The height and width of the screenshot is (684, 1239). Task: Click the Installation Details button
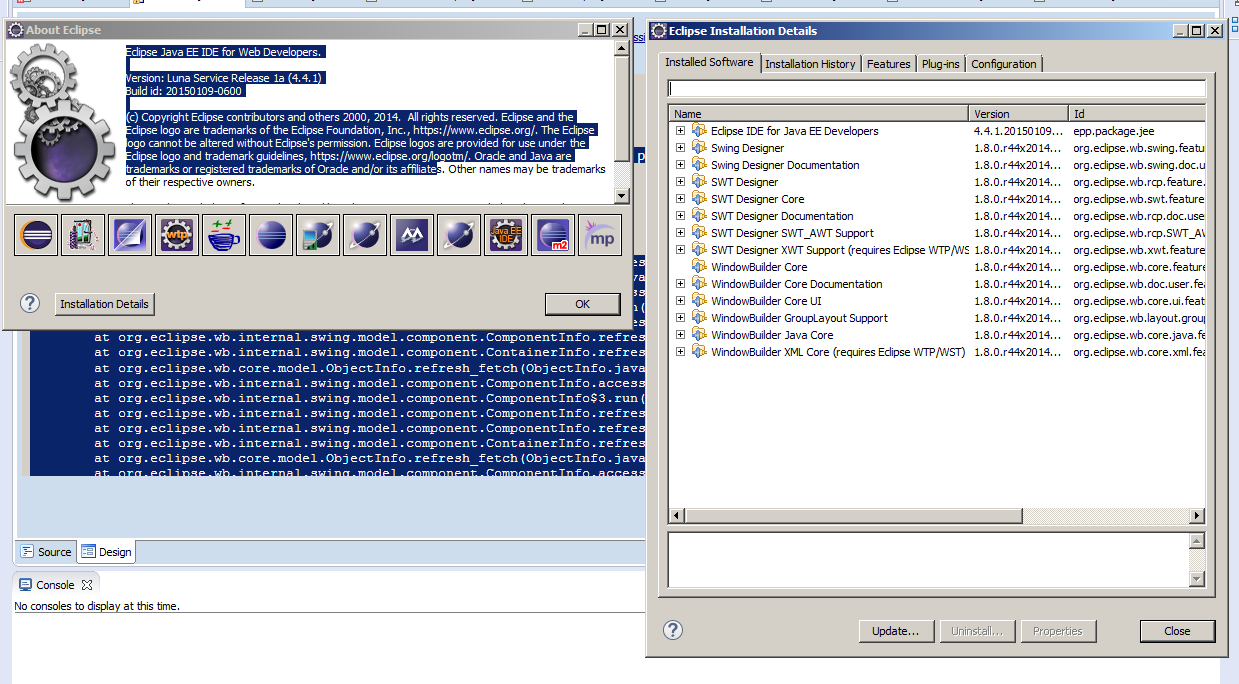tap(104, 304)
